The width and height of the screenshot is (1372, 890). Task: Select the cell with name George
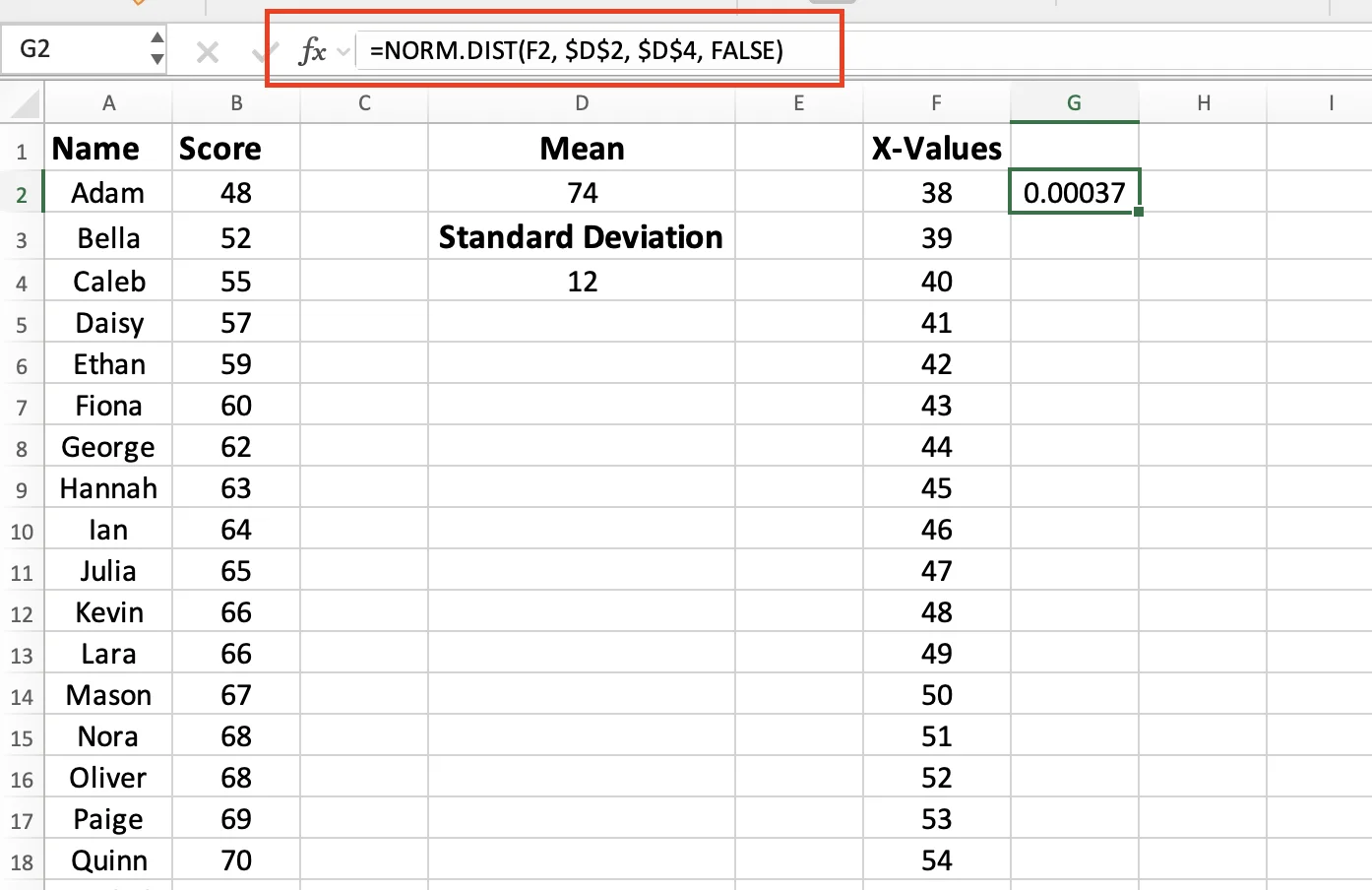[x=108, y=446]
